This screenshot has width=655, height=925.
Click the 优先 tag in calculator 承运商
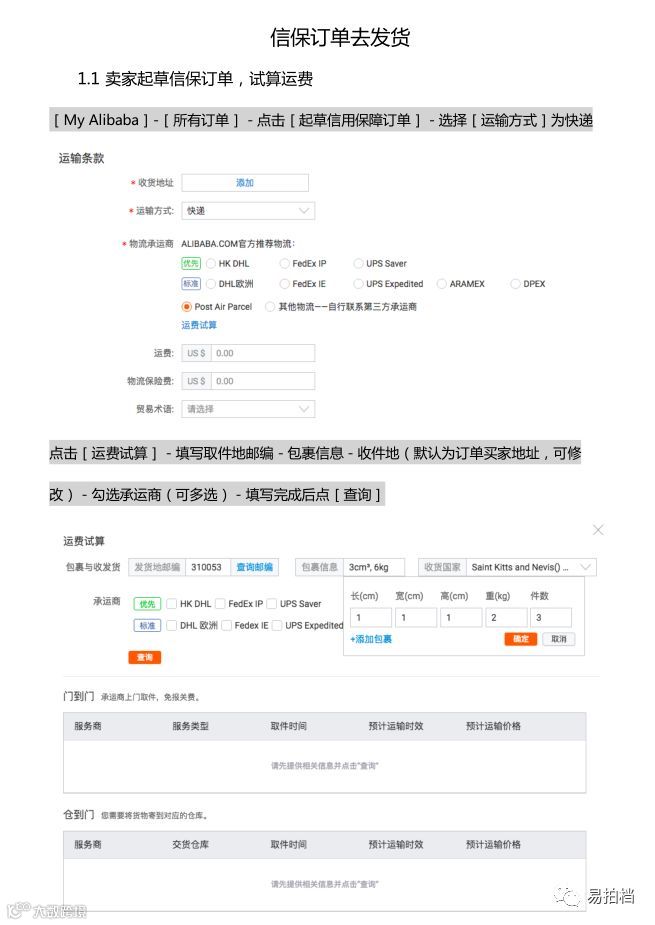point(147,604)
